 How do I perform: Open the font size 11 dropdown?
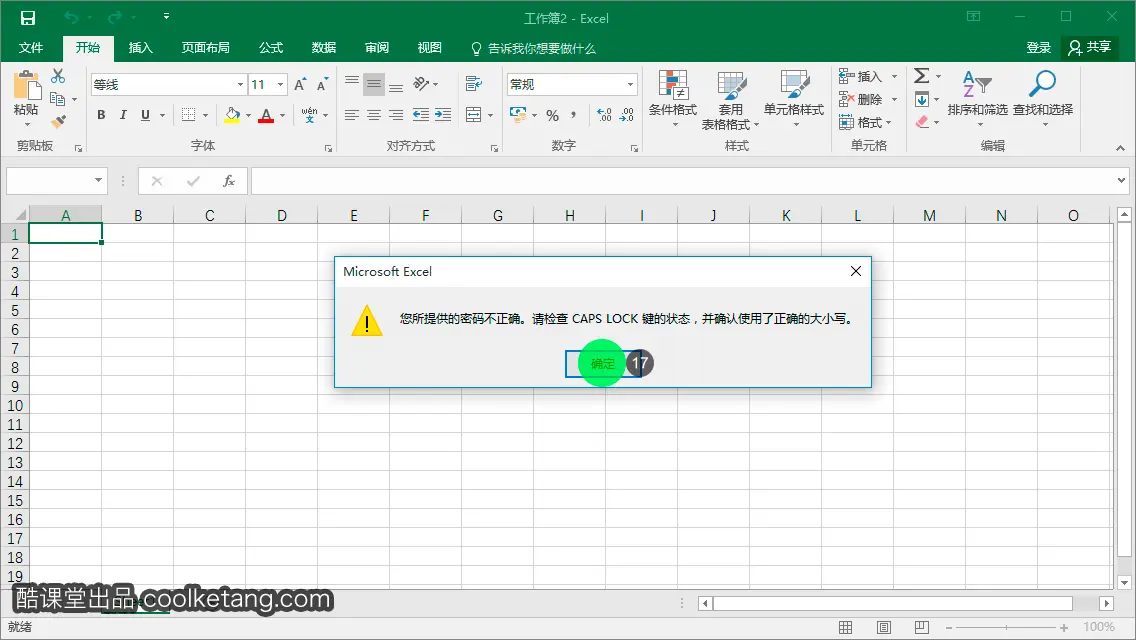[280, 85]
